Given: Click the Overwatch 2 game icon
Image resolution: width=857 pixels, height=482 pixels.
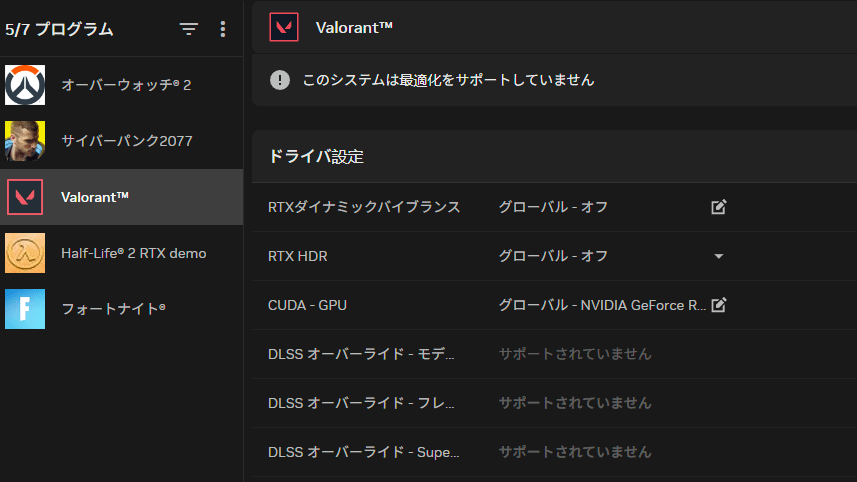Looking at the screenshot, I should coord(25,85).
